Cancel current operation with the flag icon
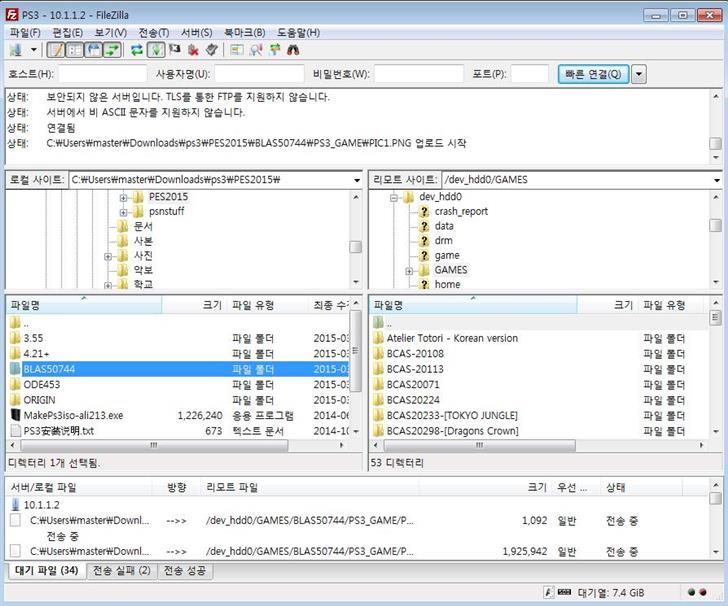The height and width of the screenshot is (606, 728). tap(175, 49)
